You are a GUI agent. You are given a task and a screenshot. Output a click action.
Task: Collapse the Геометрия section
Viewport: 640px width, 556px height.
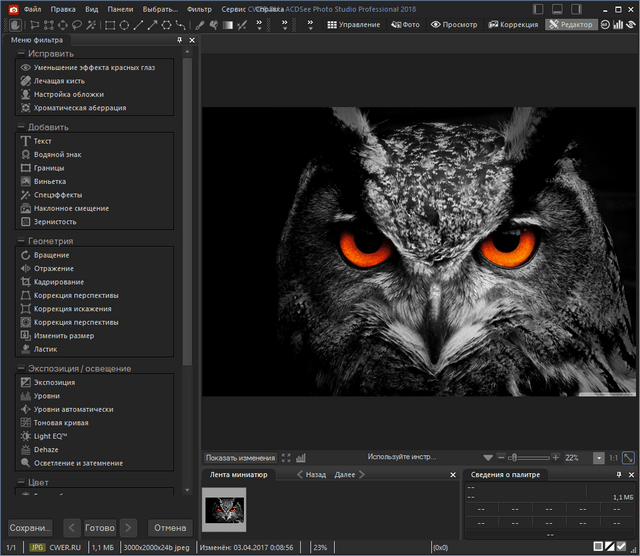(21, 241)
